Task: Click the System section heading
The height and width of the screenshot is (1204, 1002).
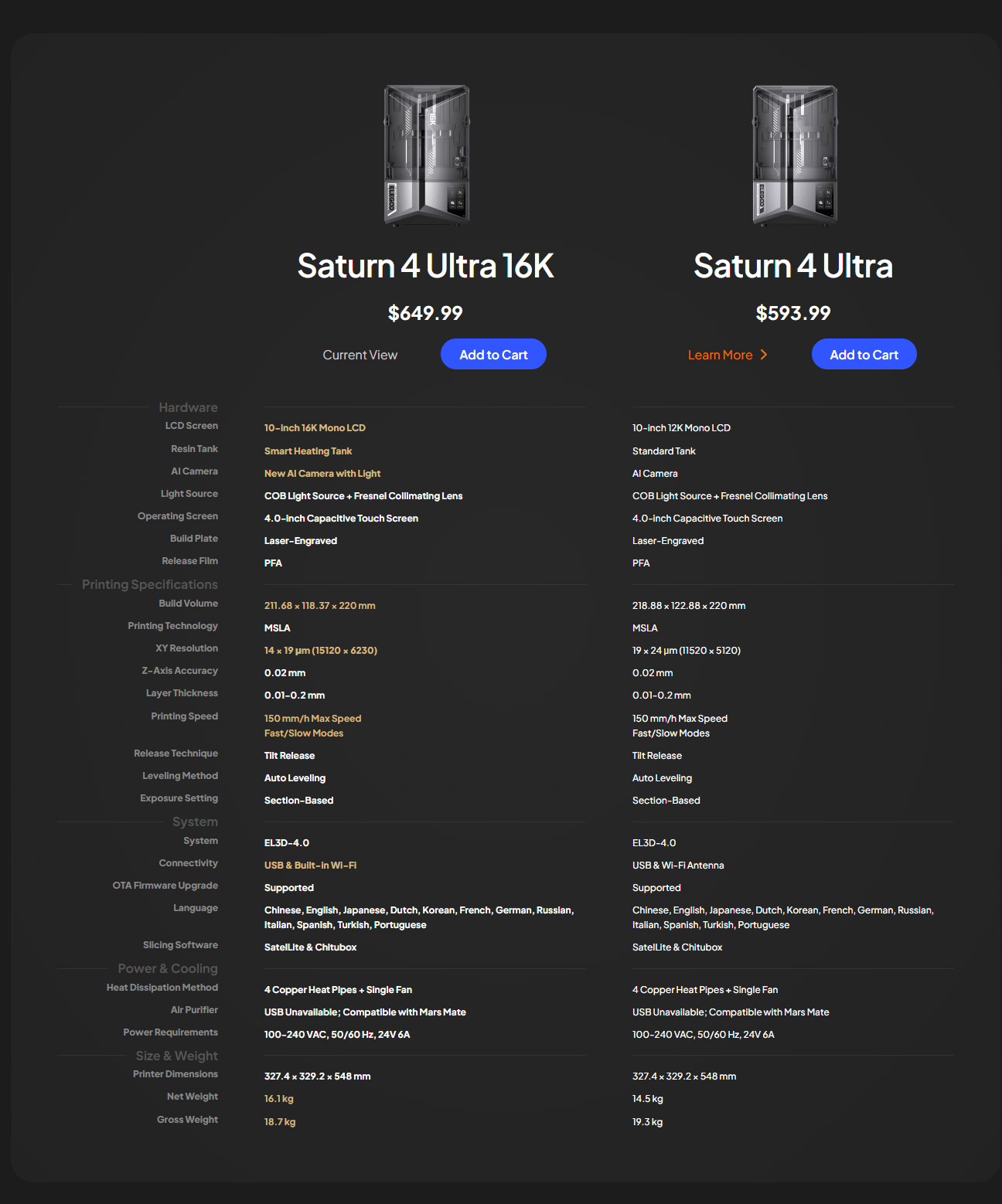Action: (x=195, y=821)
